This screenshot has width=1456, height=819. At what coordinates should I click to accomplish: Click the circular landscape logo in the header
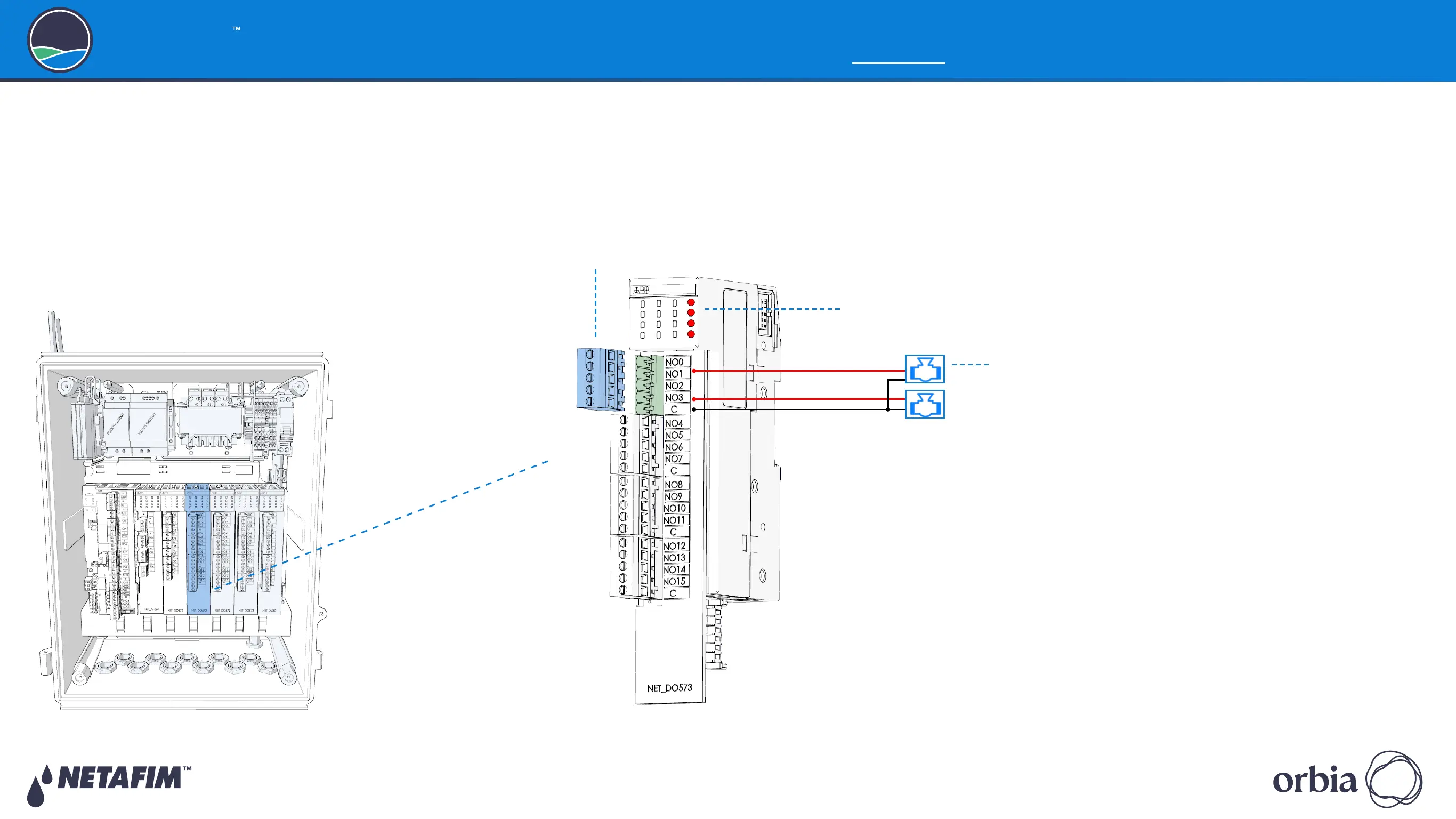tap(59, 40)
